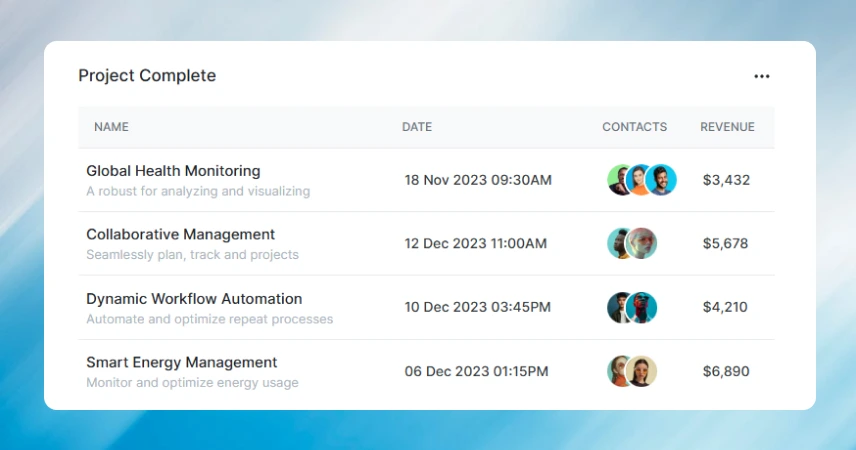Sort table by NAME column header
Image resolution: width=856 pixels, height=450 pixels.
(111, 127)
